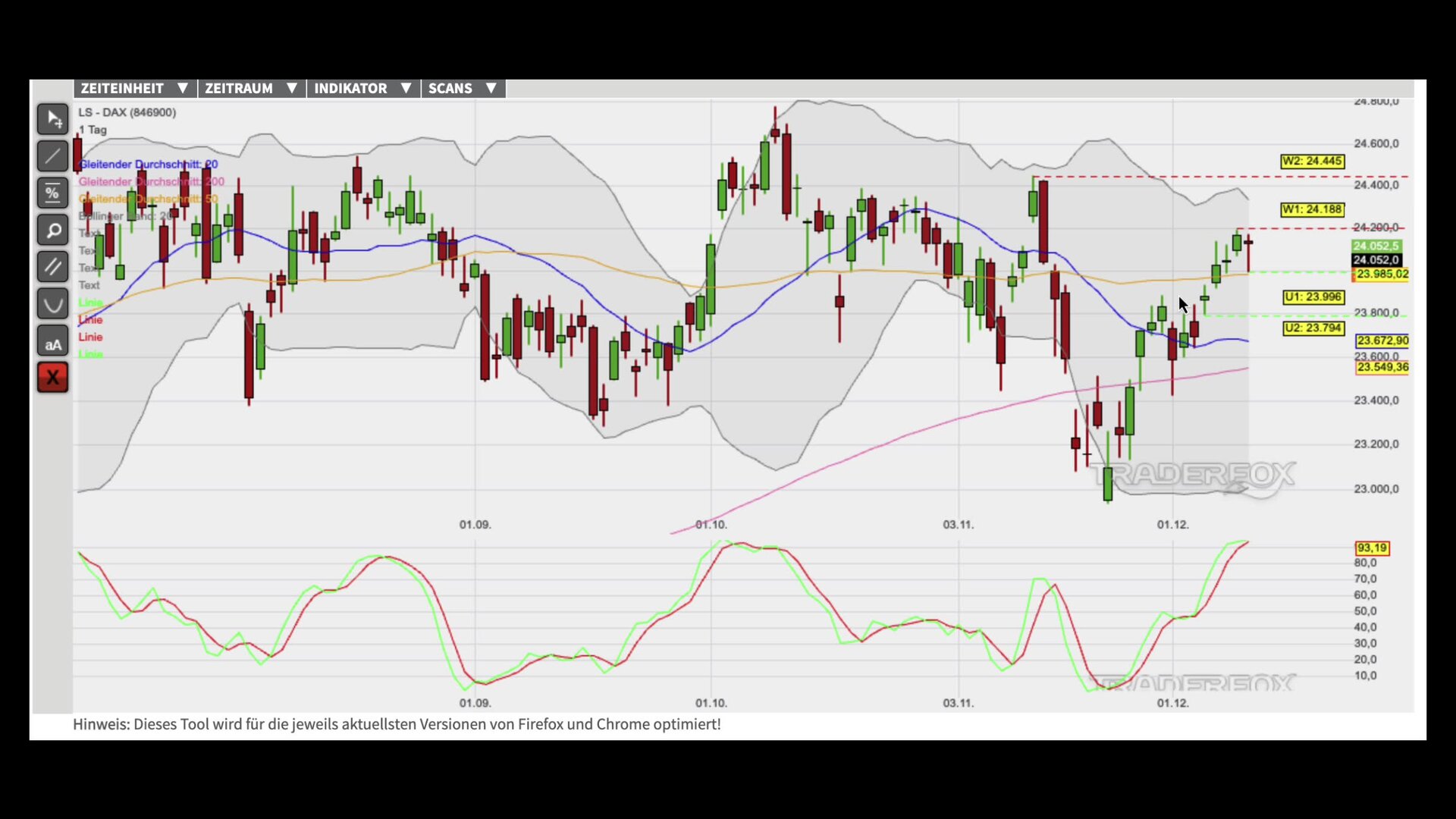Image resolution: width=1456 pixels, height=819 pixels.
Task: Select the percent retracement tool
Action: (x=53, y=193)
